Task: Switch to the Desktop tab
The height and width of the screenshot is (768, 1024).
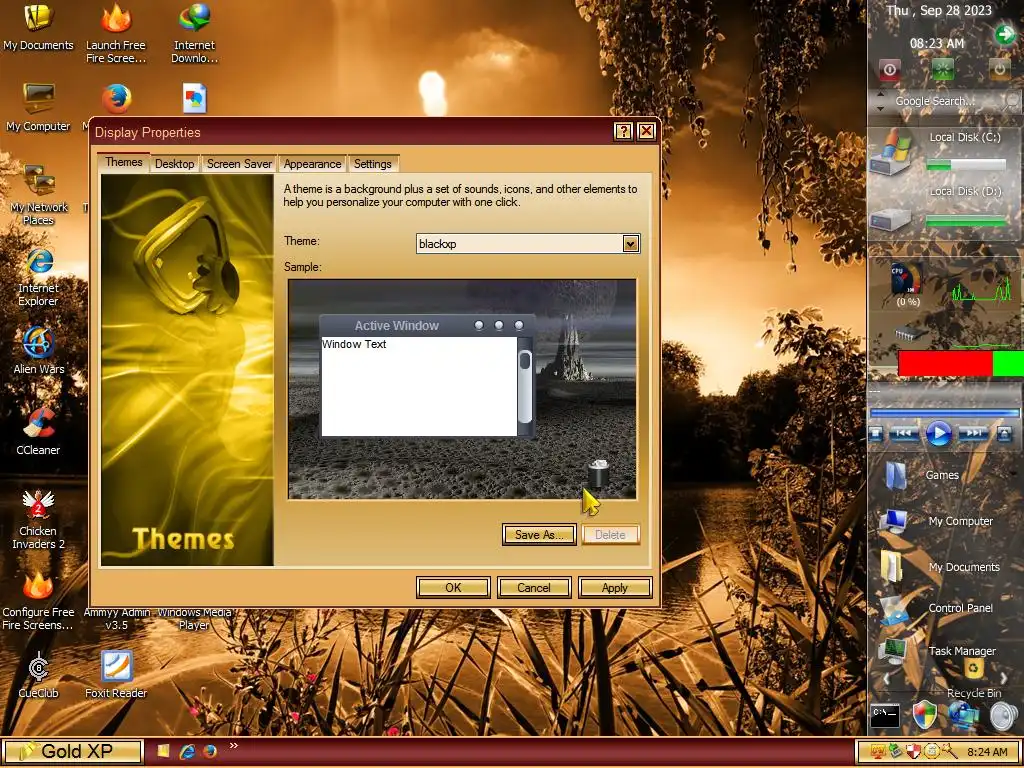Action: pyautogui.click(x=174, y=164)
